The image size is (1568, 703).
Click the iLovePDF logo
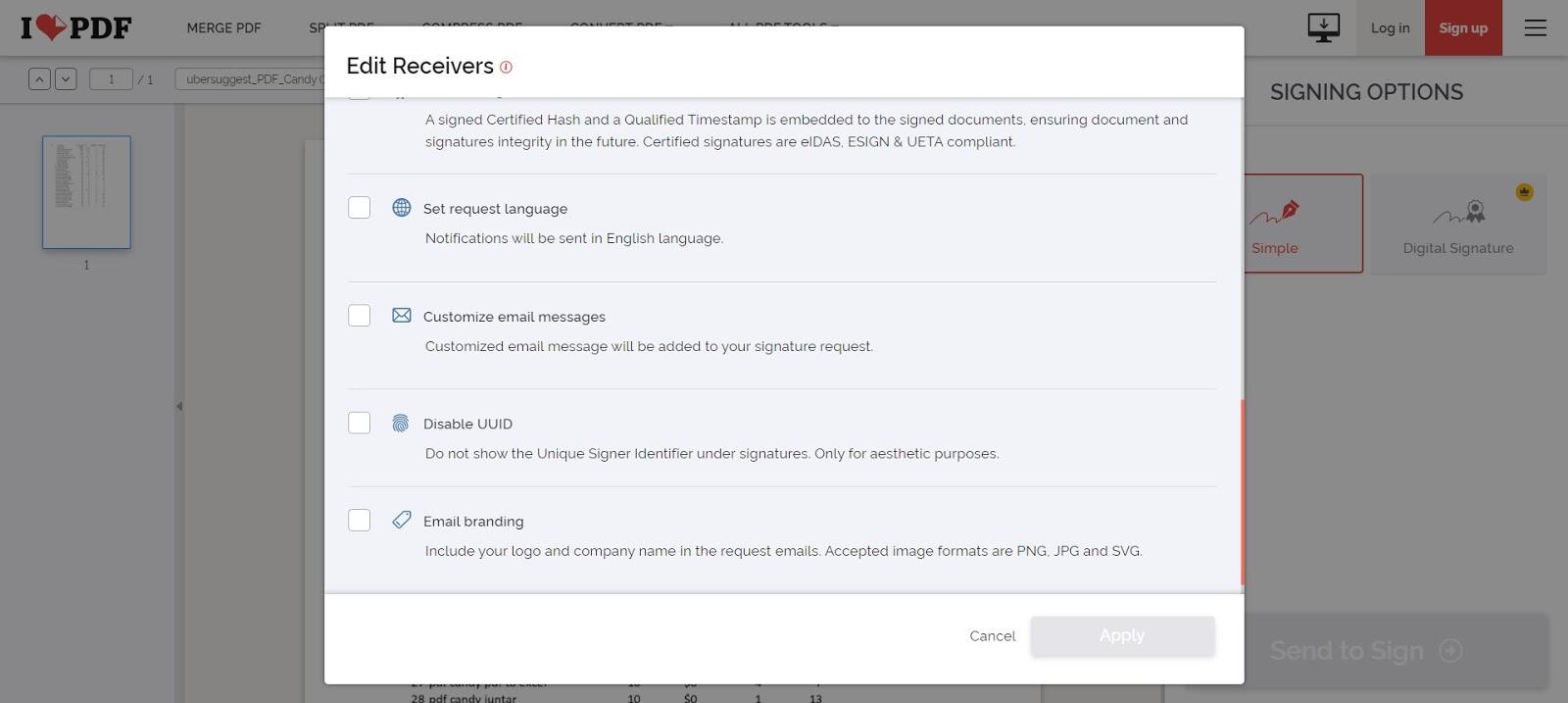tap(75, 27)
